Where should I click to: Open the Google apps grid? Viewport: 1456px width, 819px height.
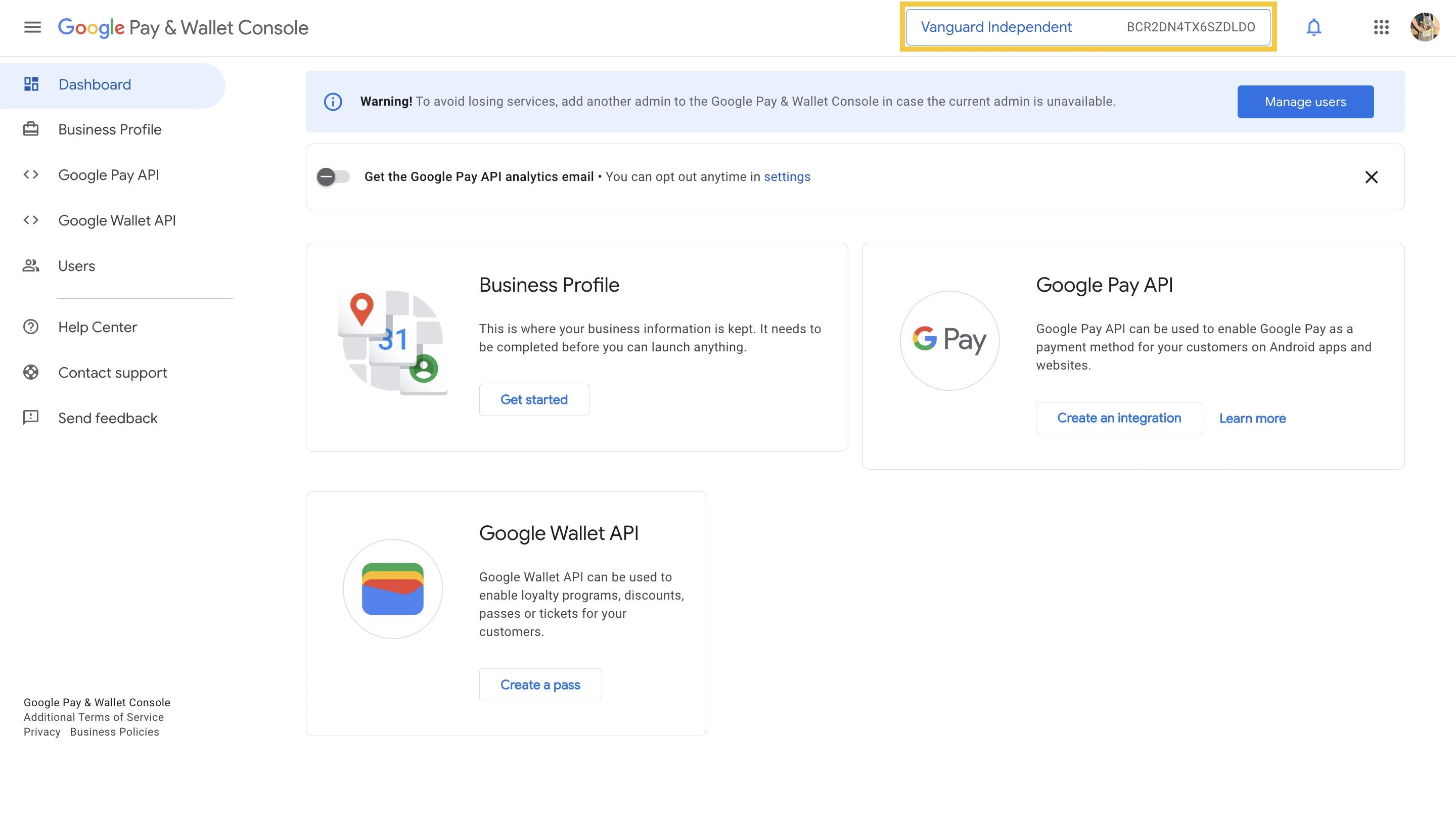tap(1381, 27)
